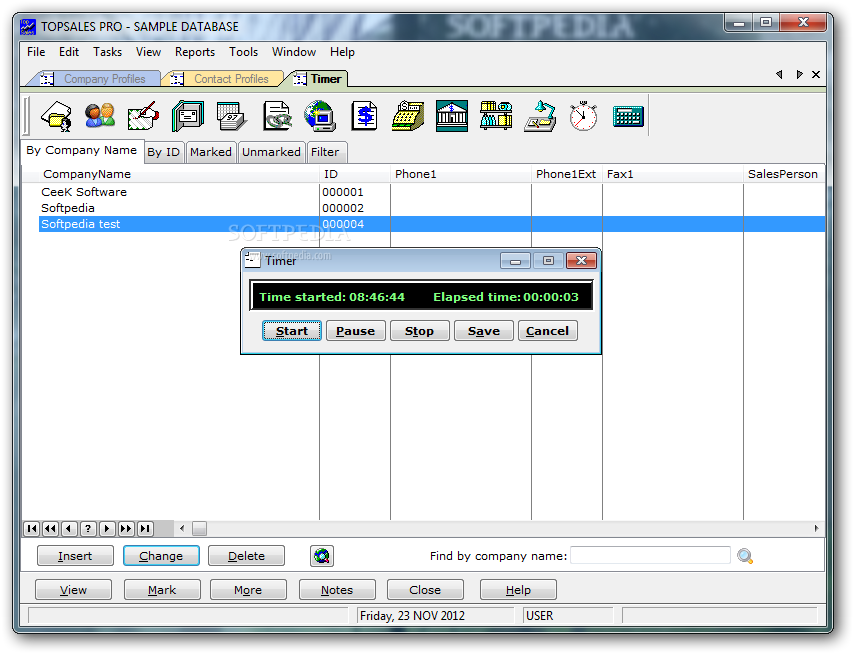This screenshot has height=654, width=854.
Task: Open the View menu
Action: click(148, 52)
